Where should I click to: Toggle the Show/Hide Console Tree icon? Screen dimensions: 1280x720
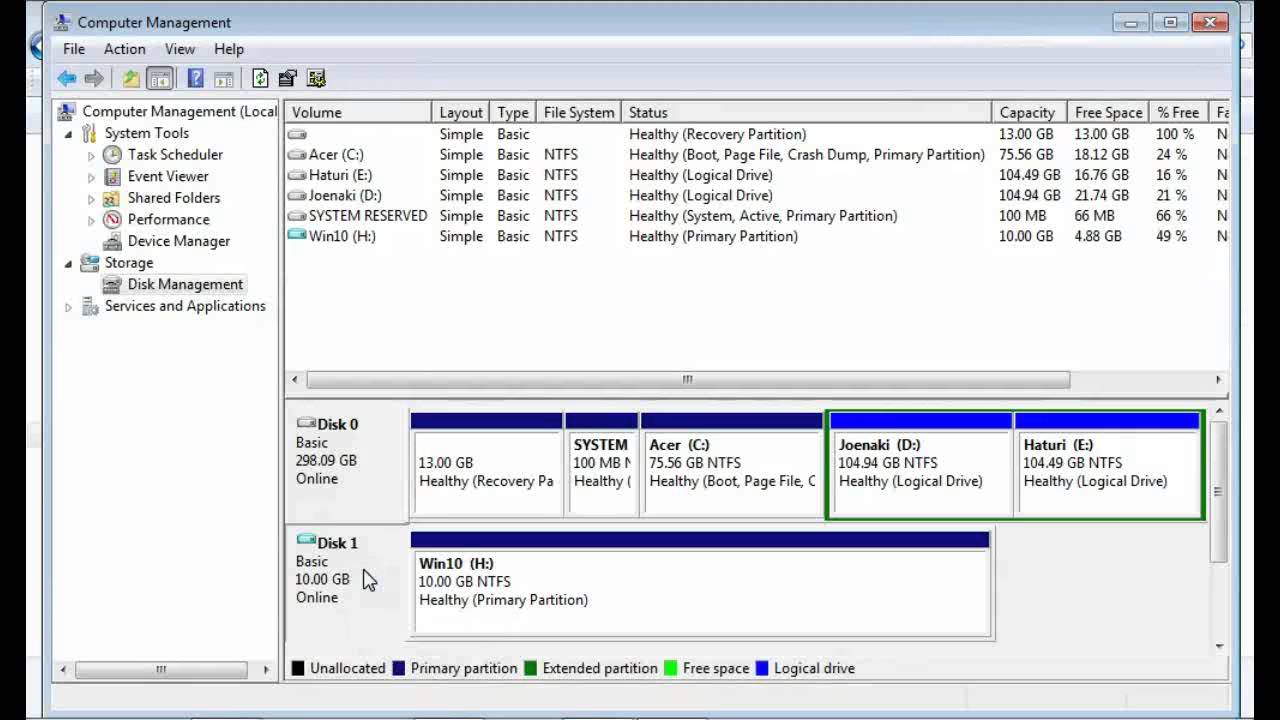point(159,78)
